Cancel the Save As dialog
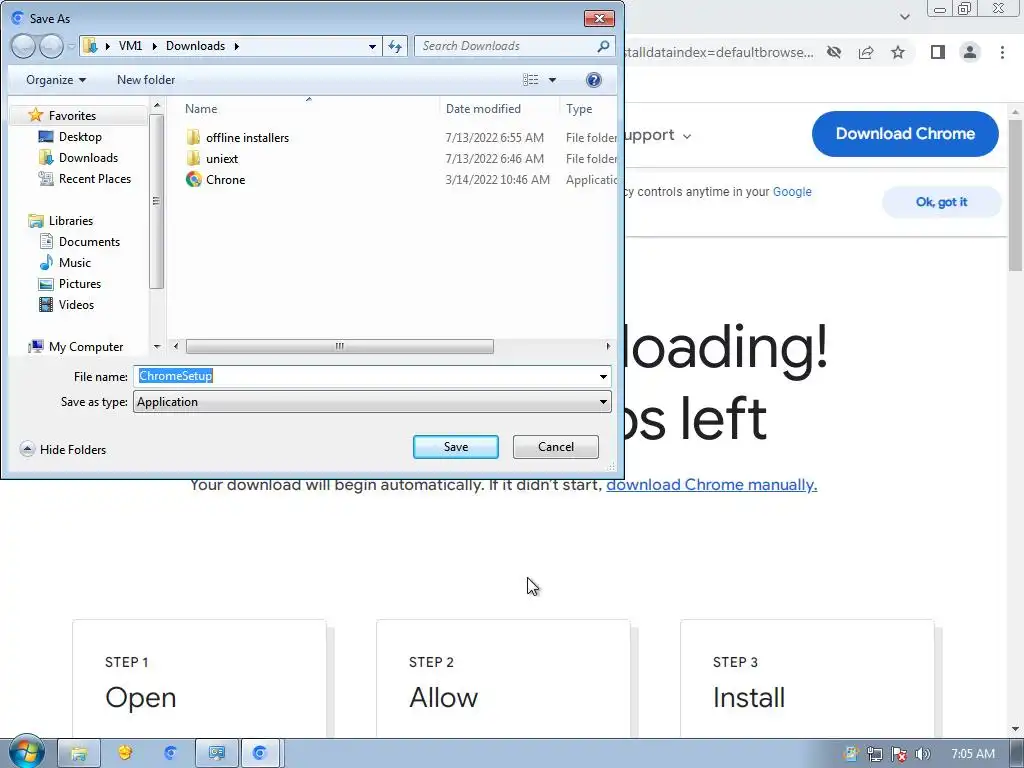Viewport: 1024px width, 768px height. tap(555, 447)
